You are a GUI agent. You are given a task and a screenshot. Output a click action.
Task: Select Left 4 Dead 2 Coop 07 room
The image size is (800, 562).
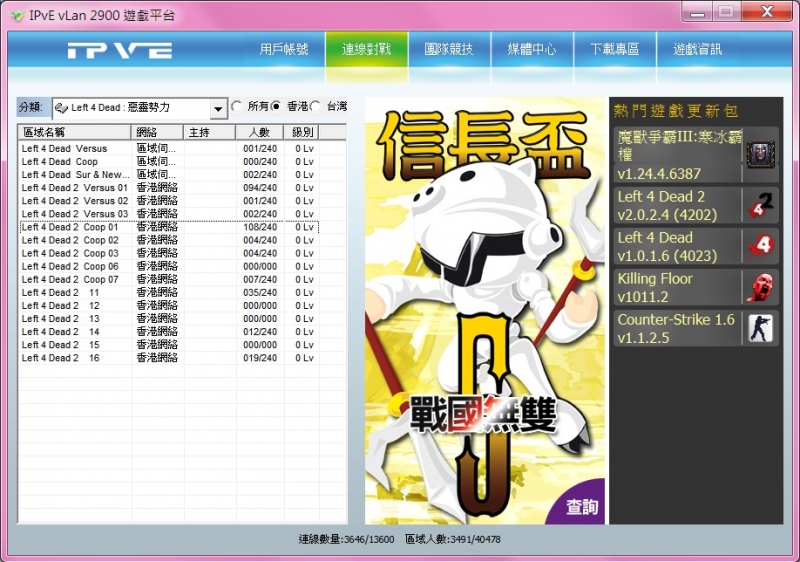coord(169,279)
